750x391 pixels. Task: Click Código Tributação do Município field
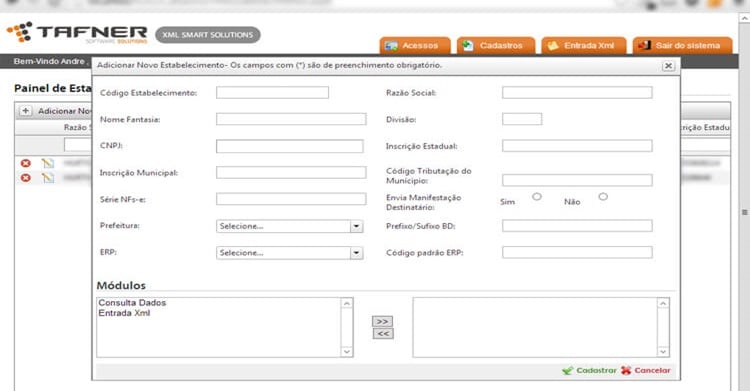point(577,180)
